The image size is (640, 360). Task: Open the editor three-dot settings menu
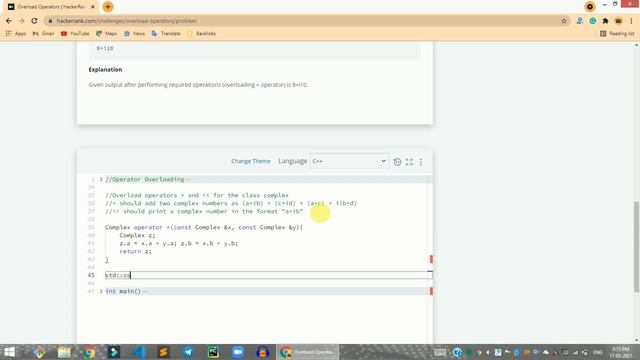[x=421, y=162]
